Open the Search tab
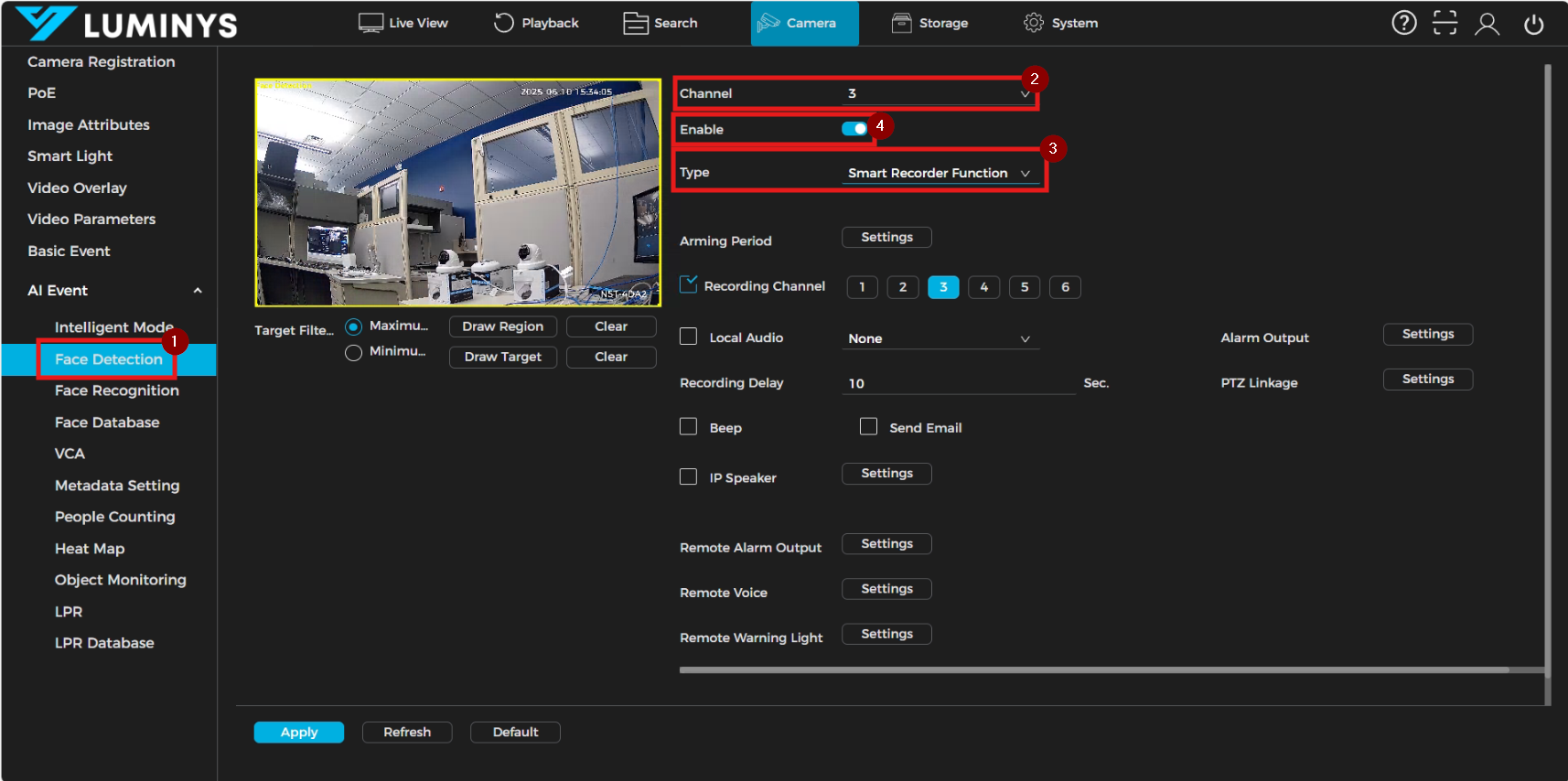 point(660,23)
